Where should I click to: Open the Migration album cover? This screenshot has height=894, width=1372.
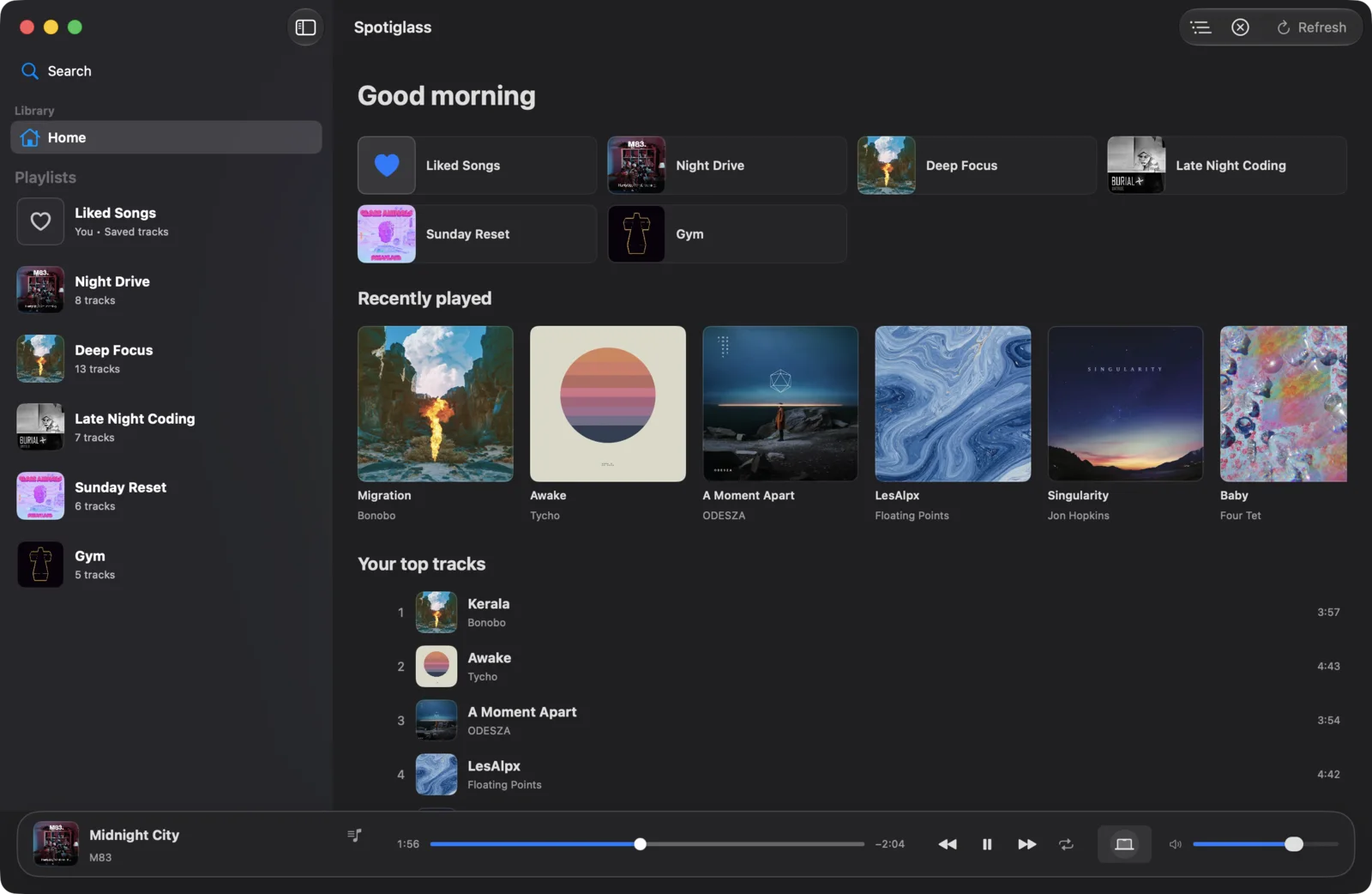pos(436,403)
